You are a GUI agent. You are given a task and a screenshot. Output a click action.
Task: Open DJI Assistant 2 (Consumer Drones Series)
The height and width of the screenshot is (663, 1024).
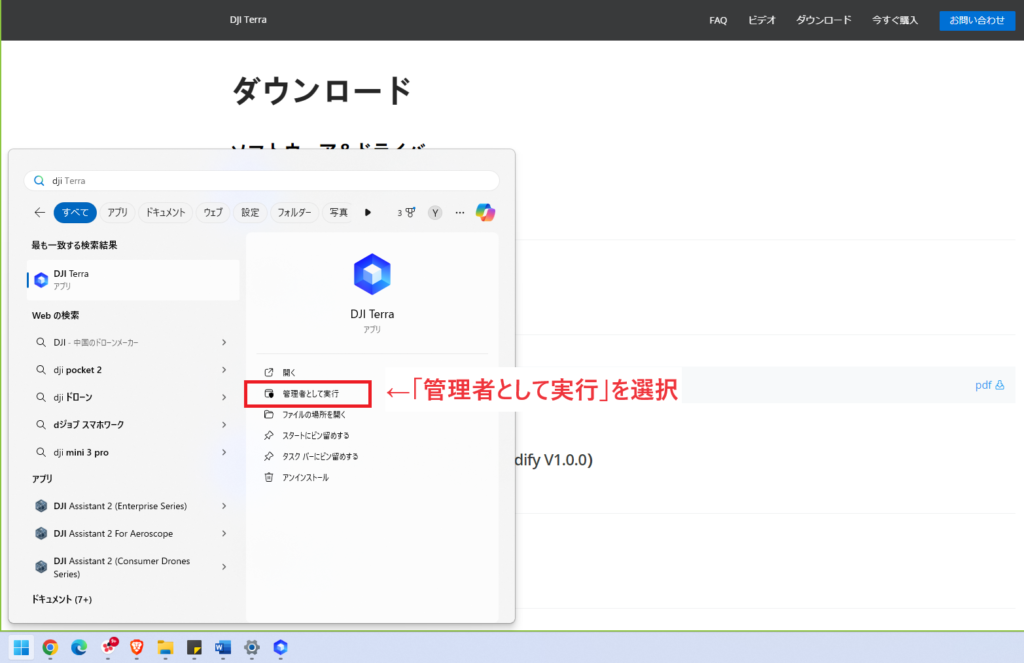[120, 567]
